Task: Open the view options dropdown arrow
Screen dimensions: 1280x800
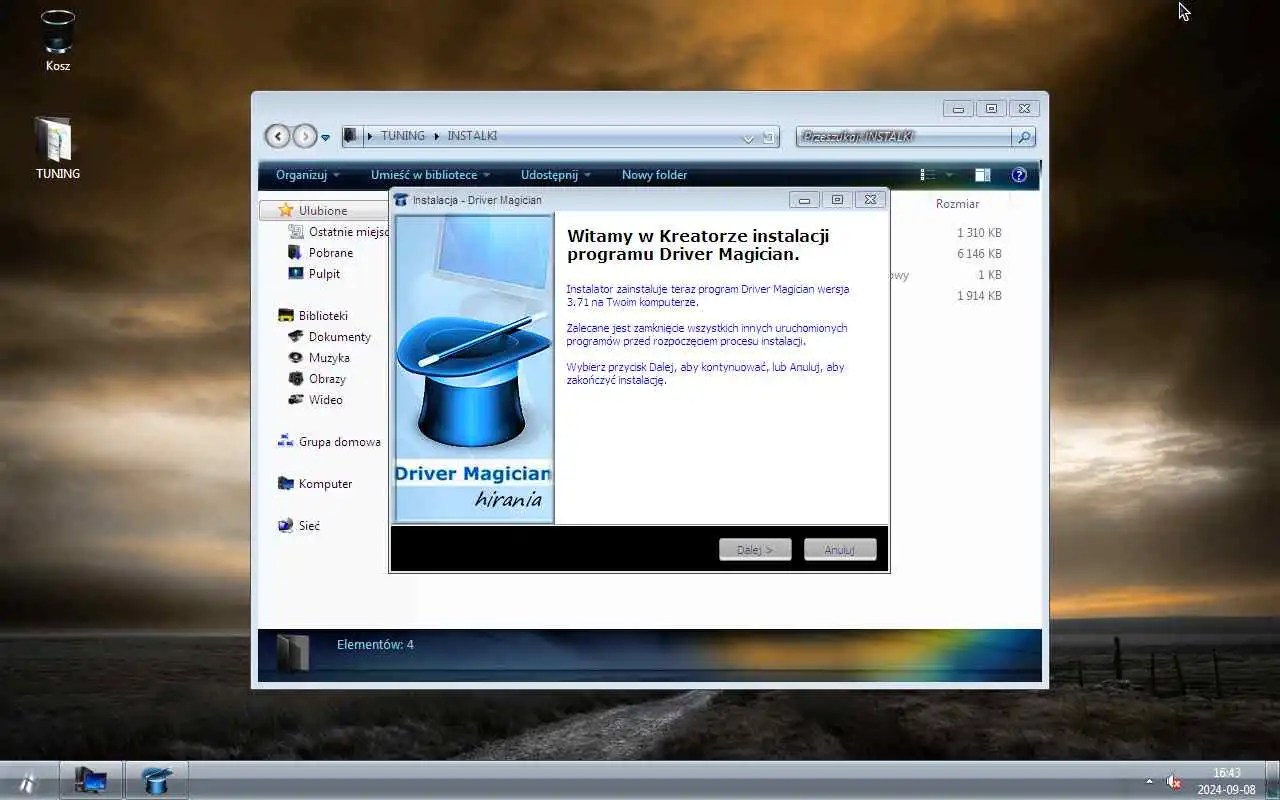Action: point(949,175)
